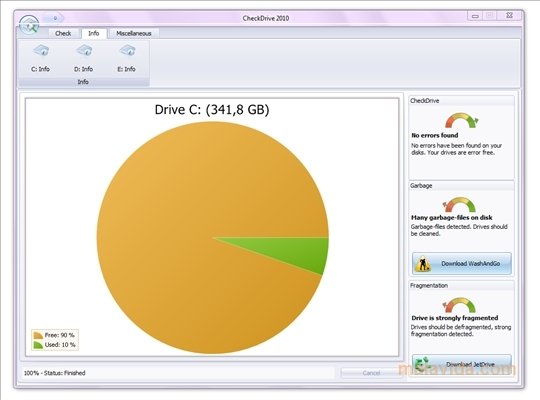Minimize the CheckDrive window

pyautogui.click(x=475, y=16)
